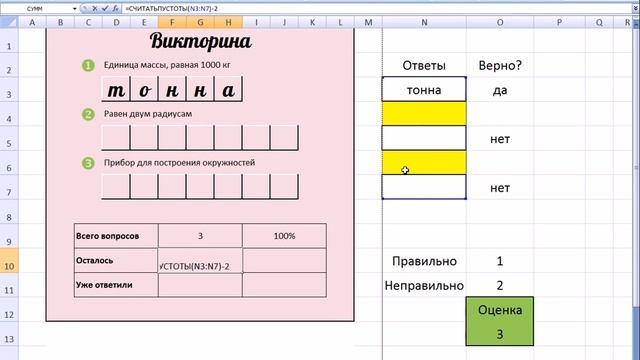Select highlighted column G header
640x360 pixels.
[200, 22]
